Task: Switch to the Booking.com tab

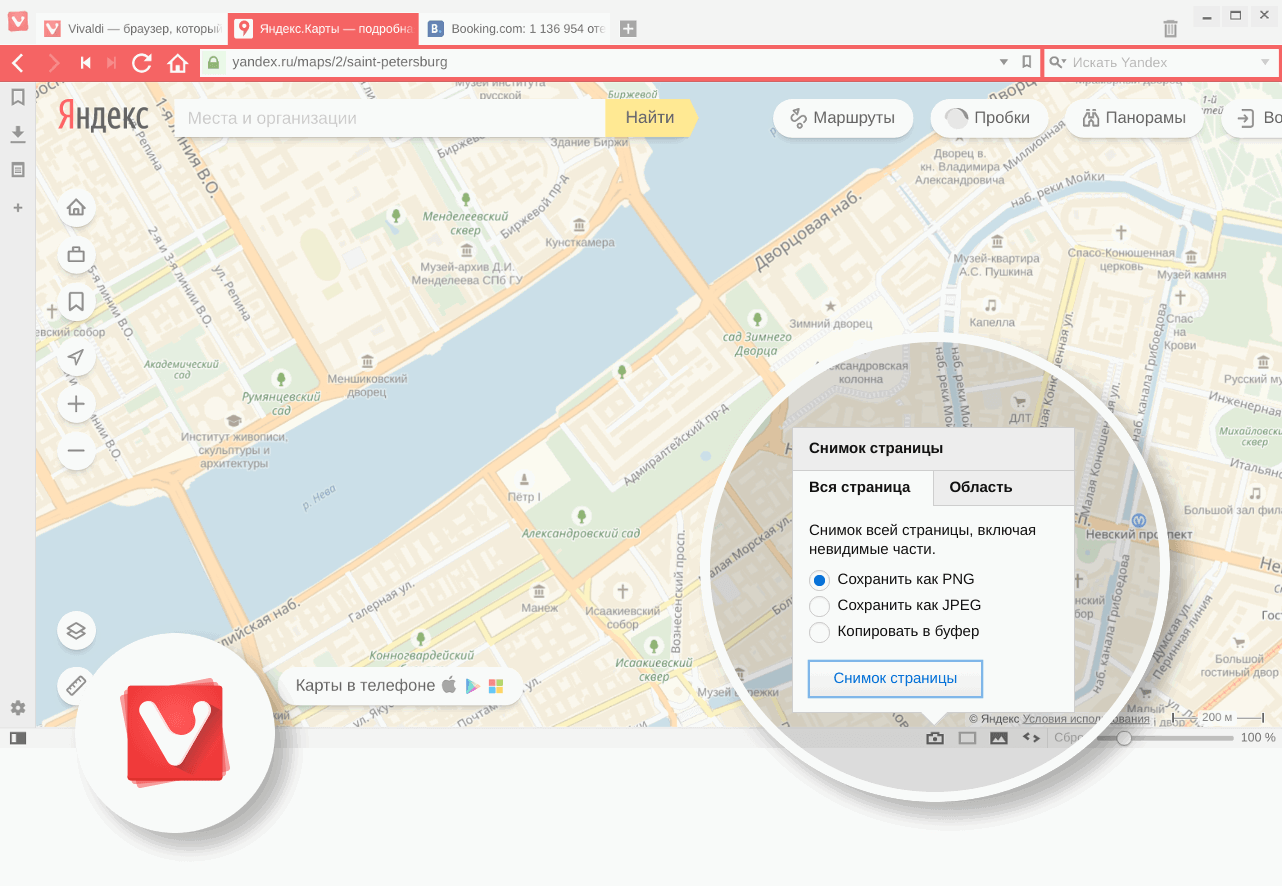Action: (516, 29)
